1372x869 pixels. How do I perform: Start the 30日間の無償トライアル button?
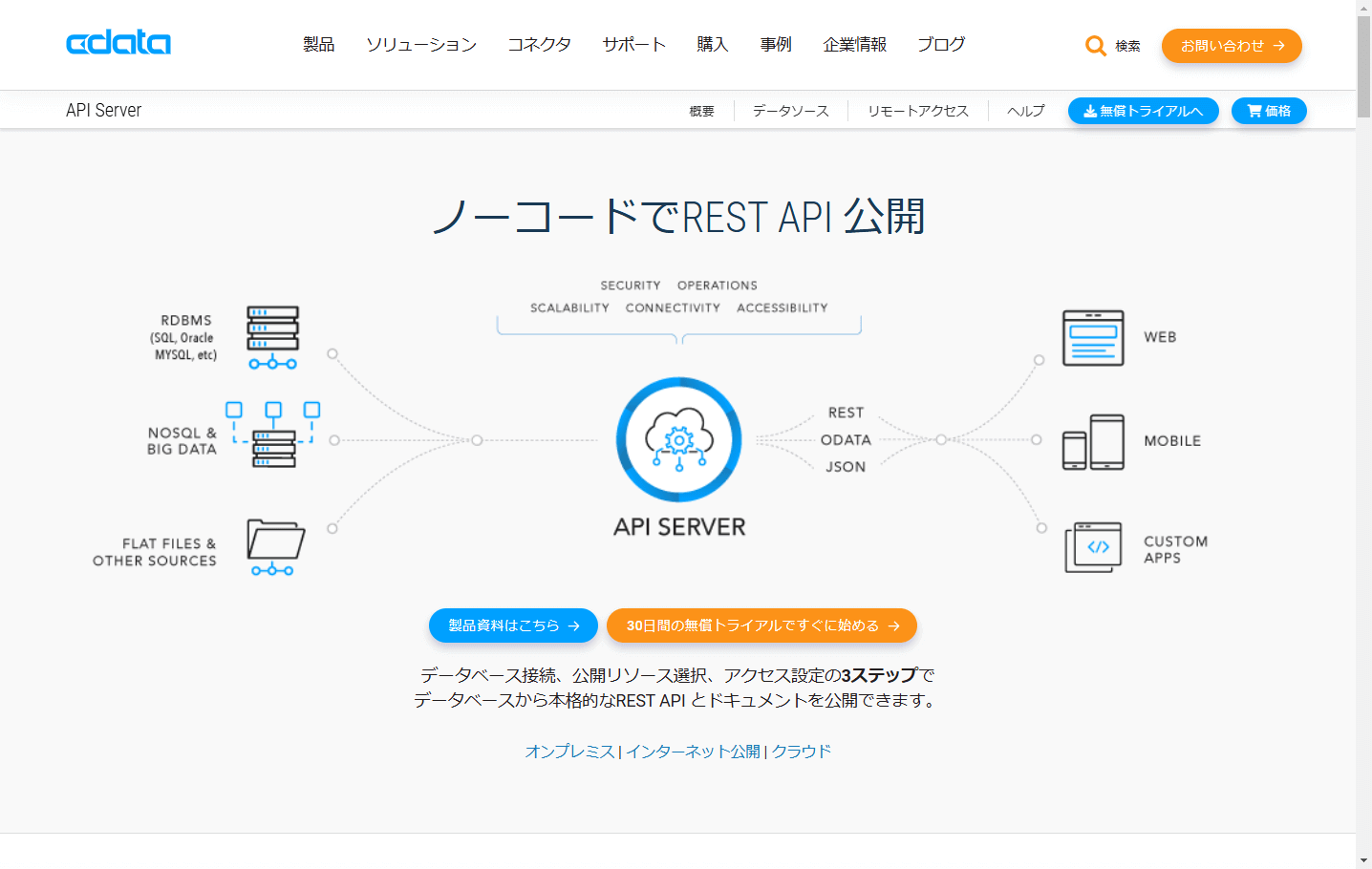(x=761, y=625)
